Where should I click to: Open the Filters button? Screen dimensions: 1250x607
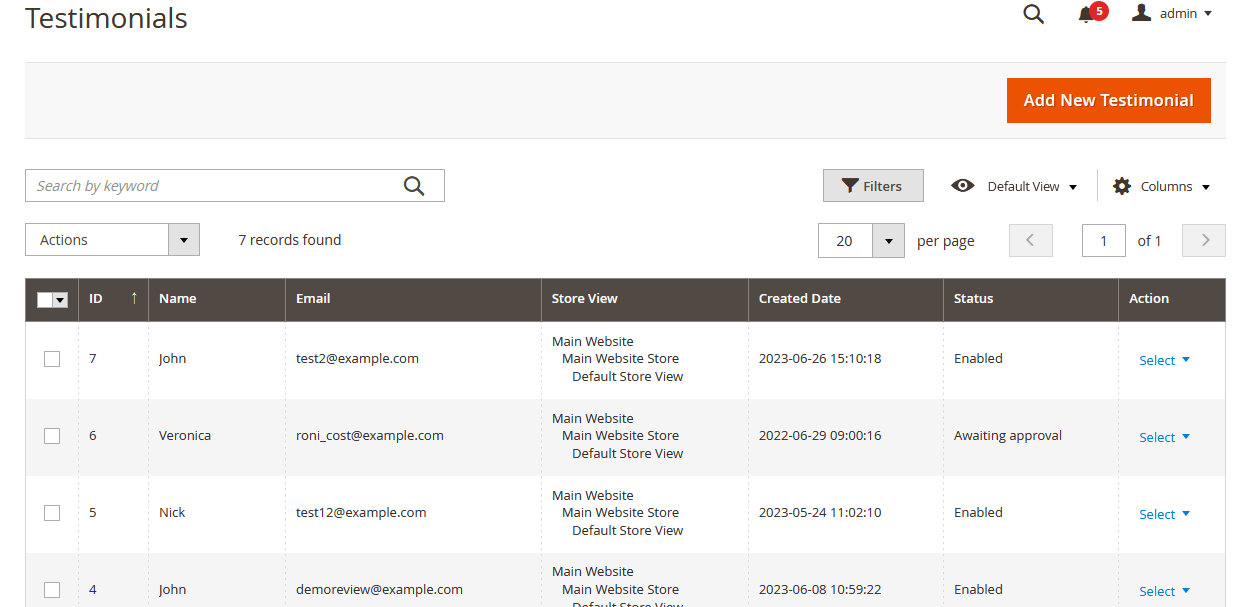click(x=872, y=186)
